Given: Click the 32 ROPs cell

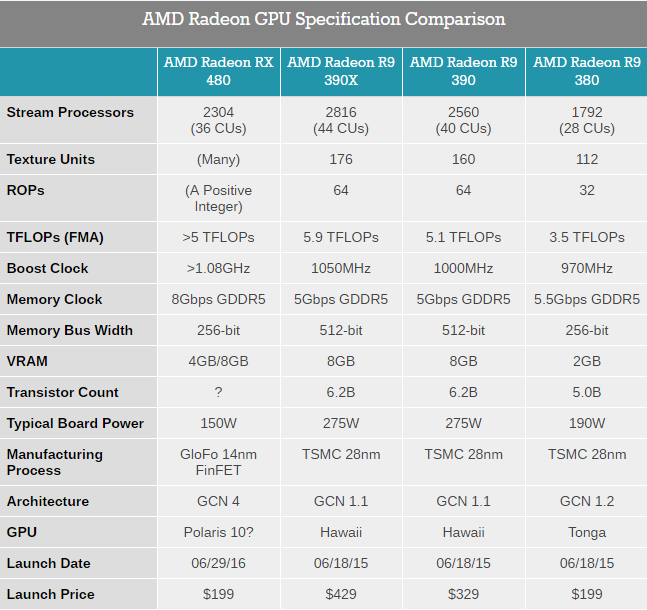Looking at the screenshot, I should pyautogui.click(x=587, y=198).
